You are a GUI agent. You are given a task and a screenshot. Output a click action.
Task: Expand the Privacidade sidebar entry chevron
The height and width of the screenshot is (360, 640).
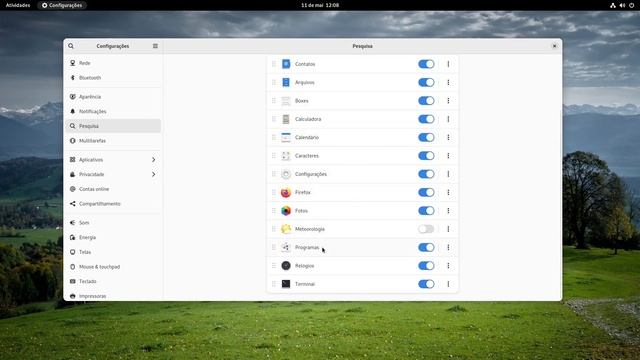click(153, 174)
